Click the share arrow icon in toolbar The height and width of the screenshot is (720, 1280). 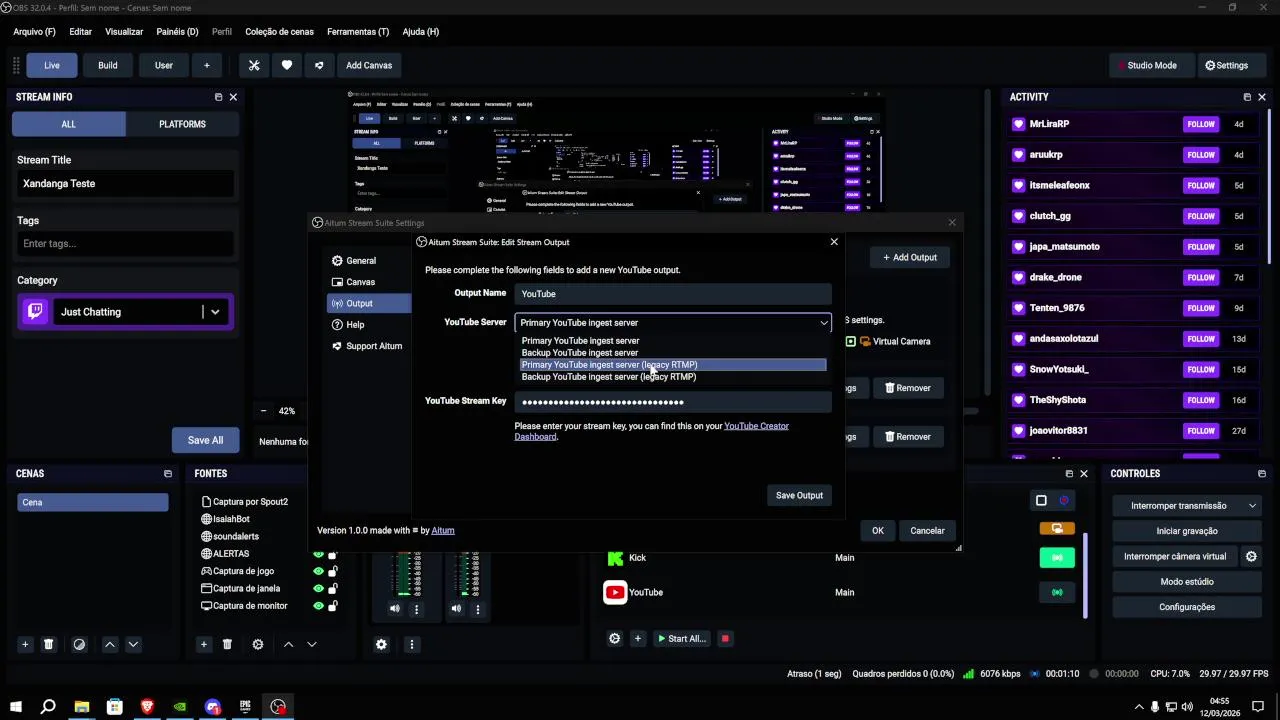tap(319, 65)
